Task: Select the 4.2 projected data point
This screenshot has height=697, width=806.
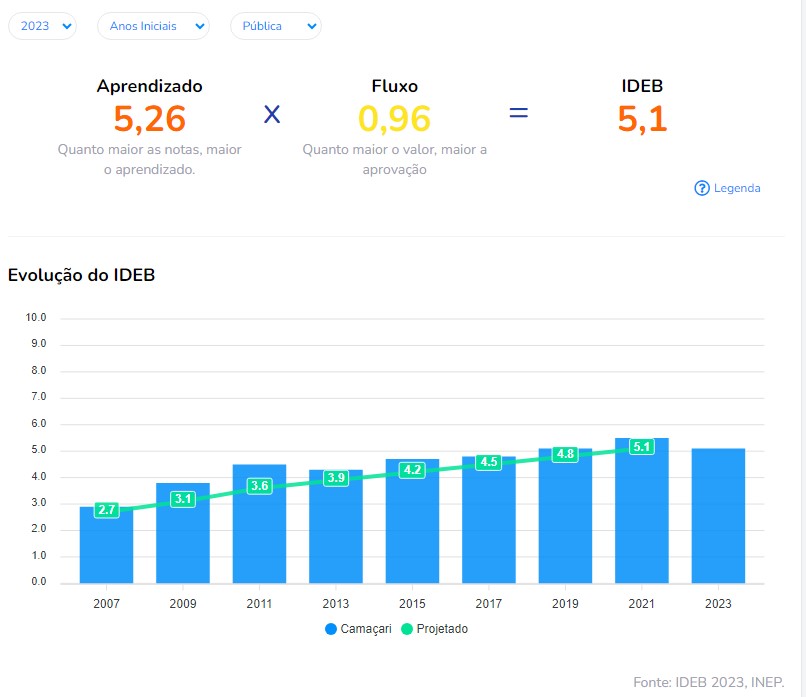Action: pos(412,470)
